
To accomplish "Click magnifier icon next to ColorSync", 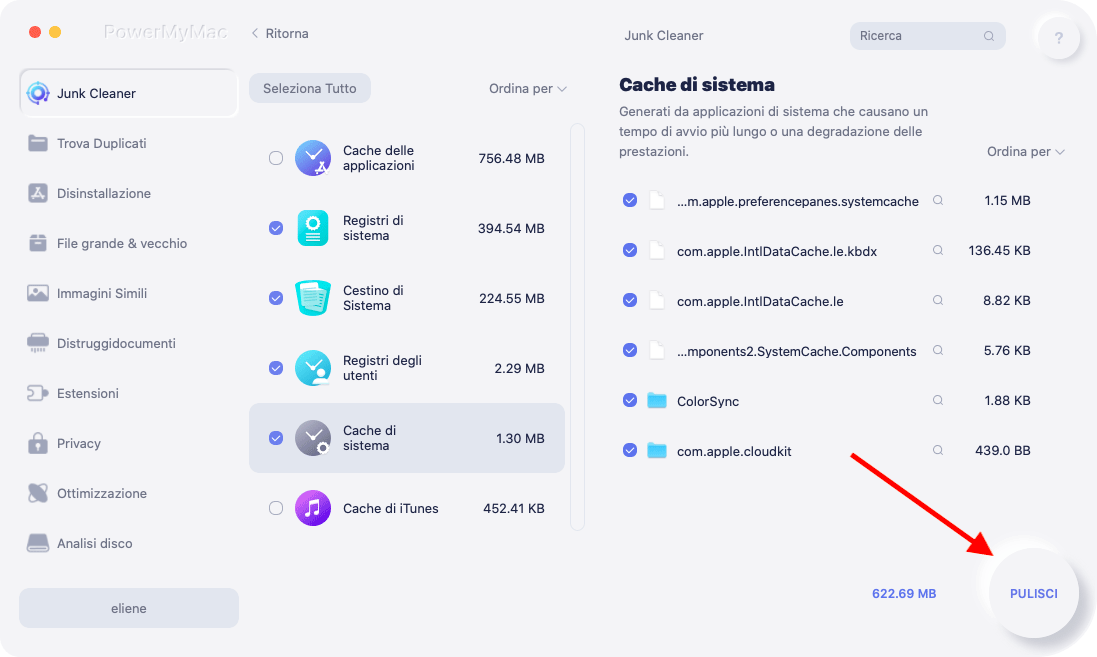I will (937, 400).
